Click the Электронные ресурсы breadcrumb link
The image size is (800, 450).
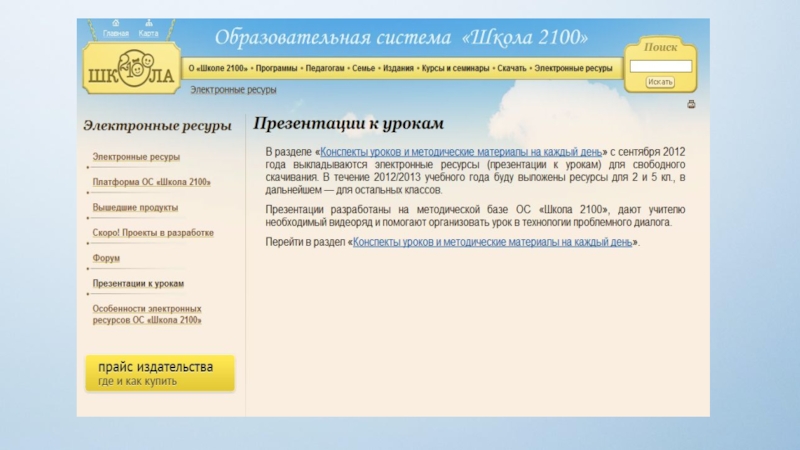click(x=233, y=90)
